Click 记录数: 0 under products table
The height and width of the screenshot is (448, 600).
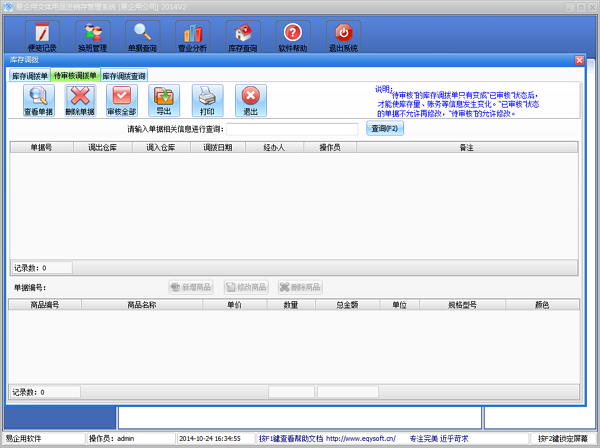(28, 392)
